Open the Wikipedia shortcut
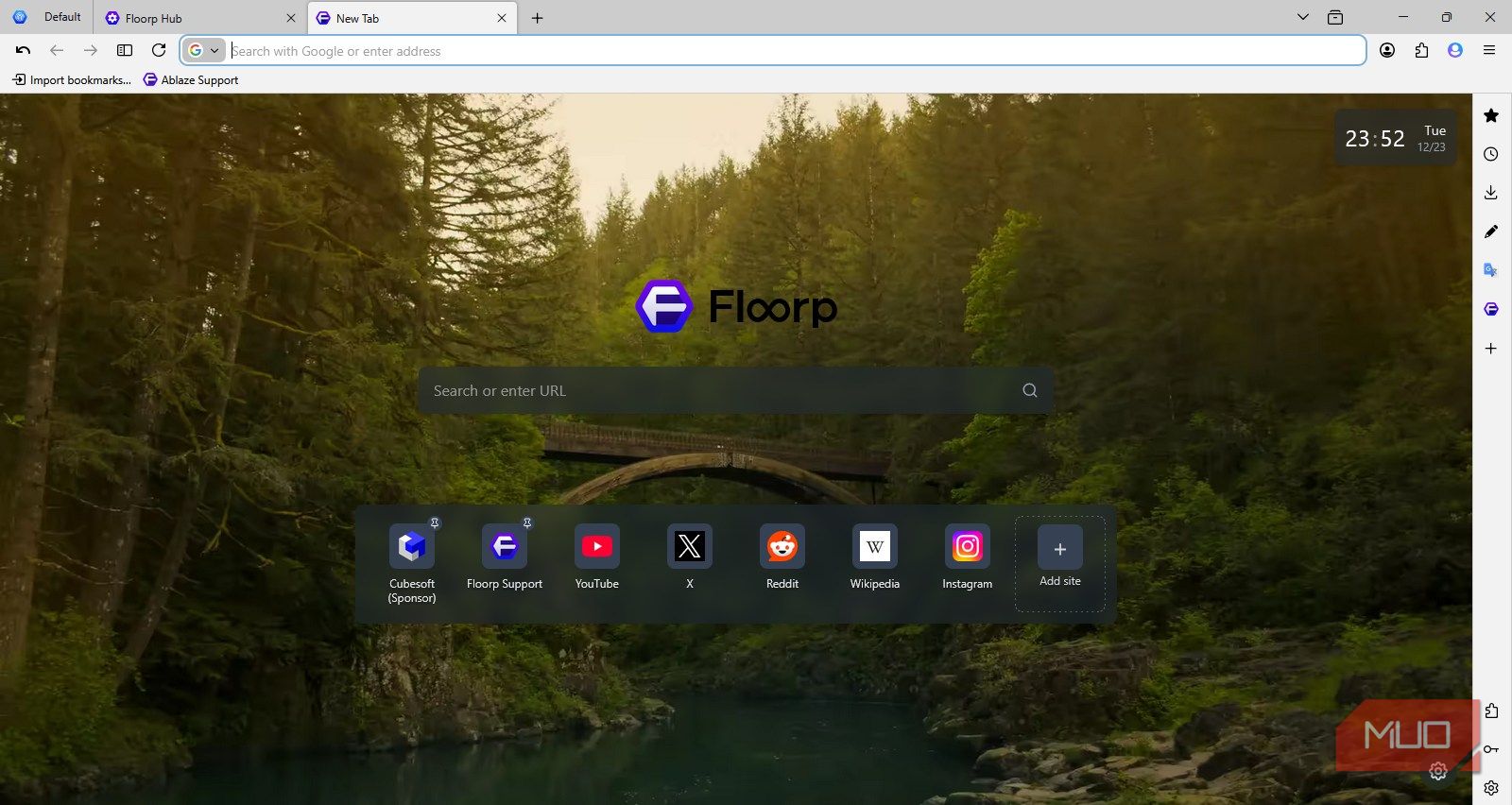 tap(875, 557)
